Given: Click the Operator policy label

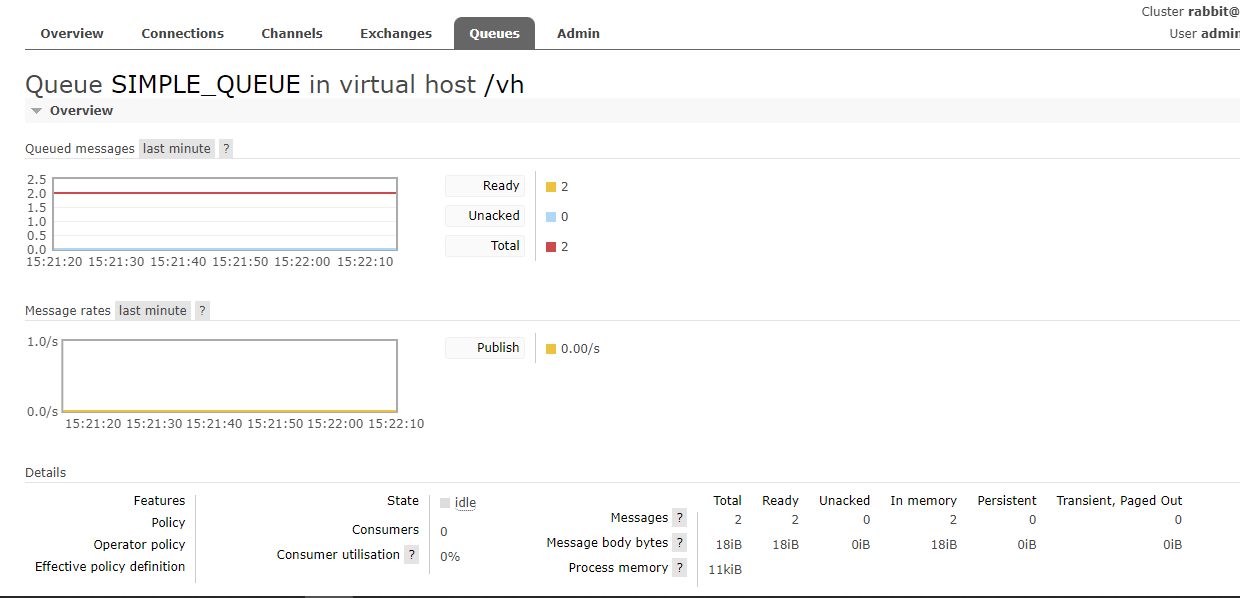Looking at the screenshot, I should point(139,545).
